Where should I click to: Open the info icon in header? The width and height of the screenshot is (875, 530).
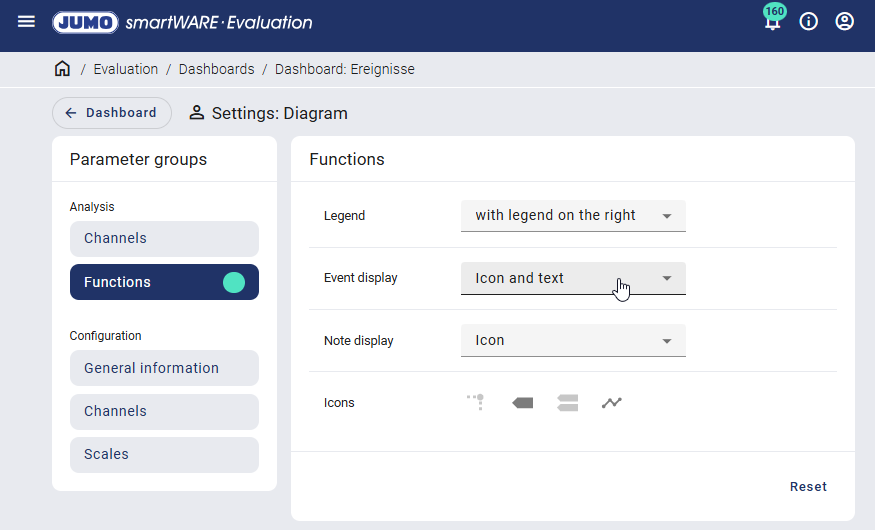click(809, 22)
